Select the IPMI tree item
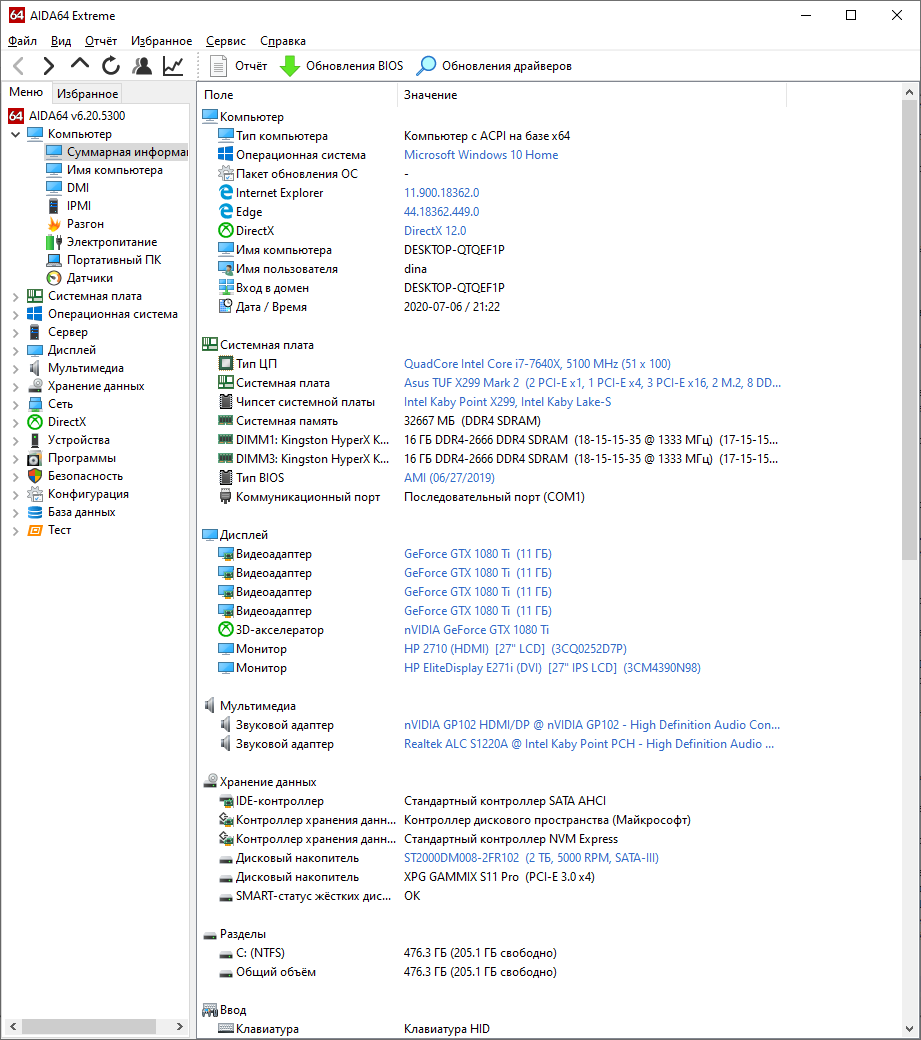Viewport: 921px width, 1040px height. point(78,206)
